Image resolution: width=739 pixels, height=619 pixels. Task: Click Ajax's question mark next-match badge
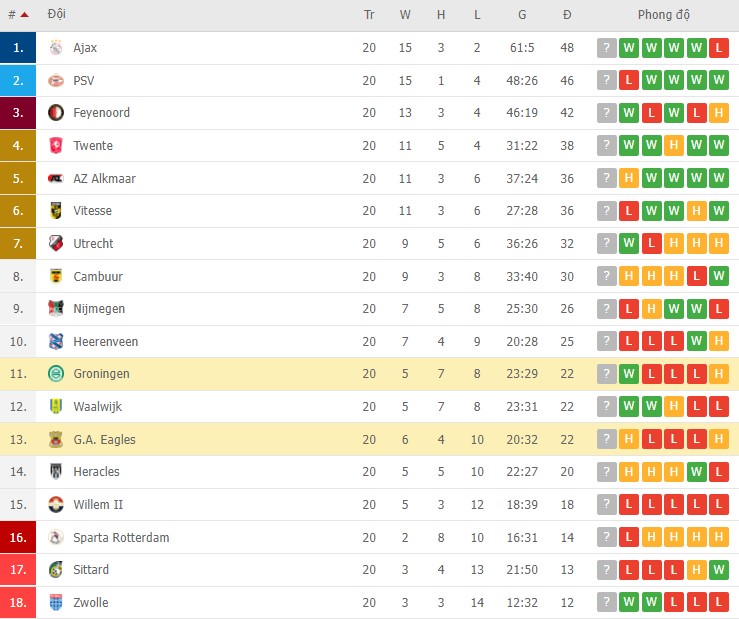point(606,48)
